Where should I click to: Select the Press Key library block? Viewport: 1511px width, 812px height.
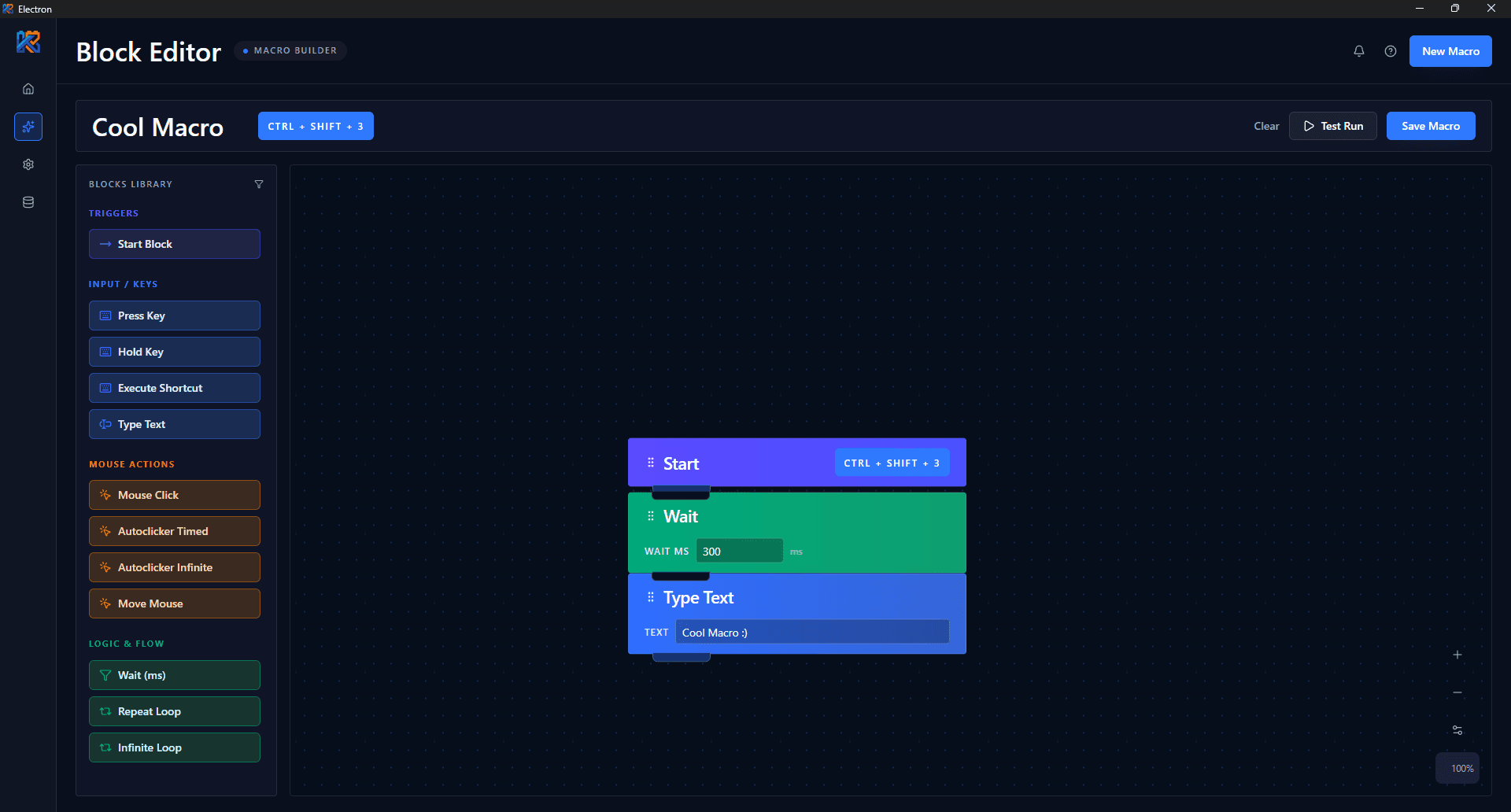pos(175,316)
